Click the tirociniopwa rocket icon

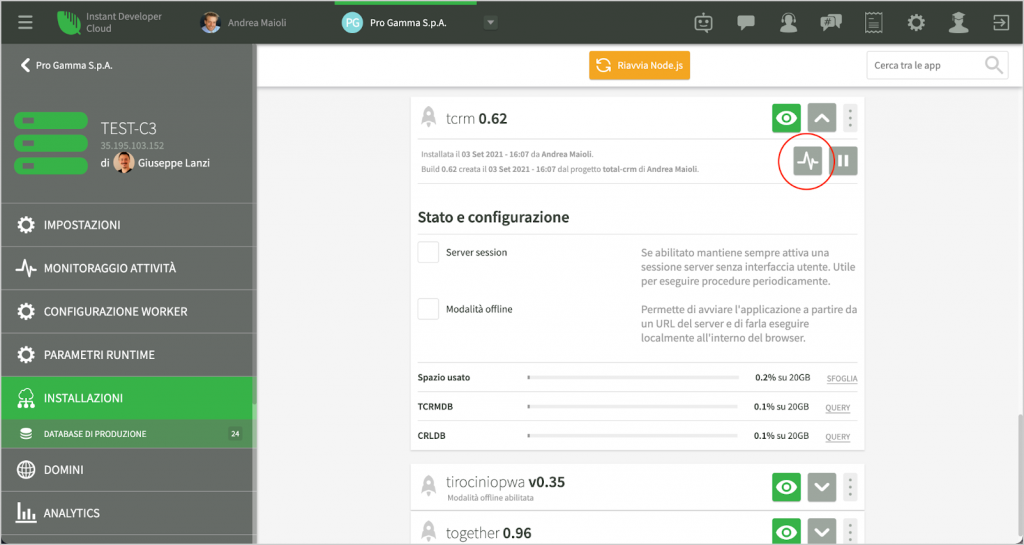tap(428, 486)
